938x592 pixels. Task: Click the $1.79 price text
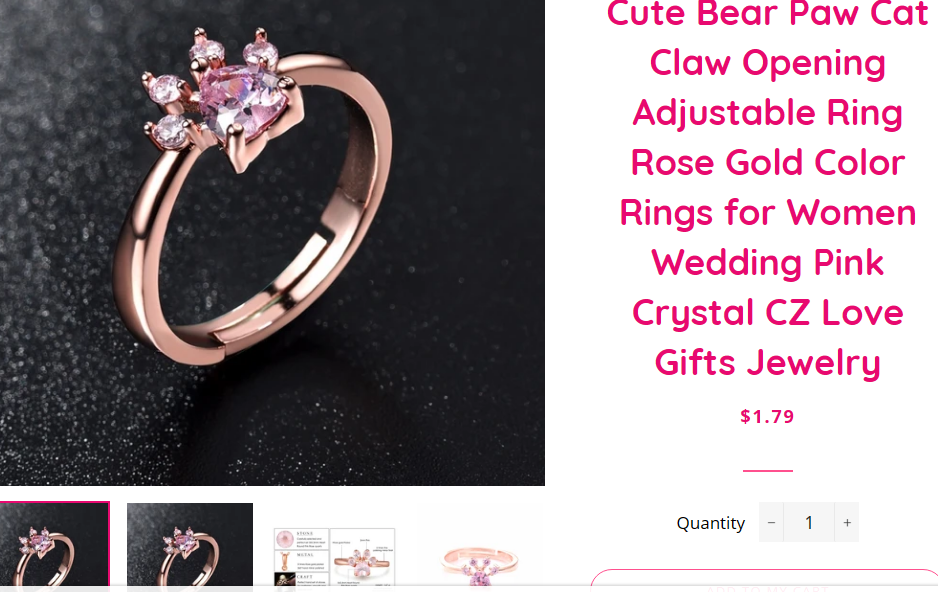coord(767,416)
